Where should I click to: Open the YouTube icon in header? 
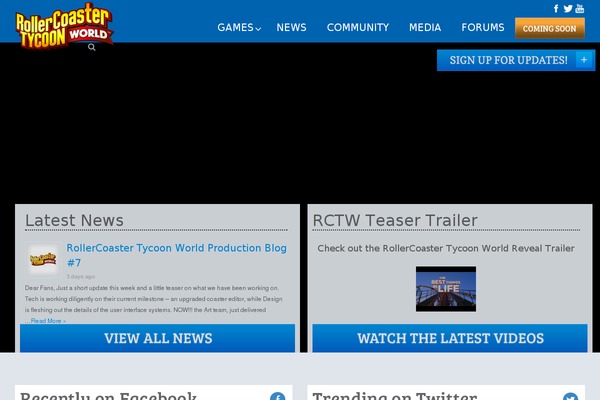[579, 8]
